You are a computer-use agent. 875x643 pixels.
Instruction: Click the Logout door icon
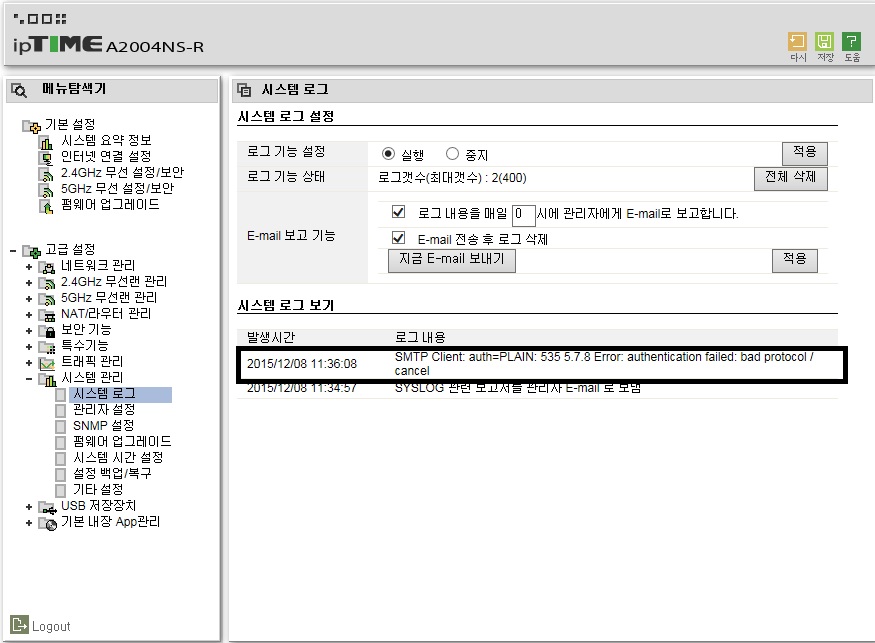point(19,624)
